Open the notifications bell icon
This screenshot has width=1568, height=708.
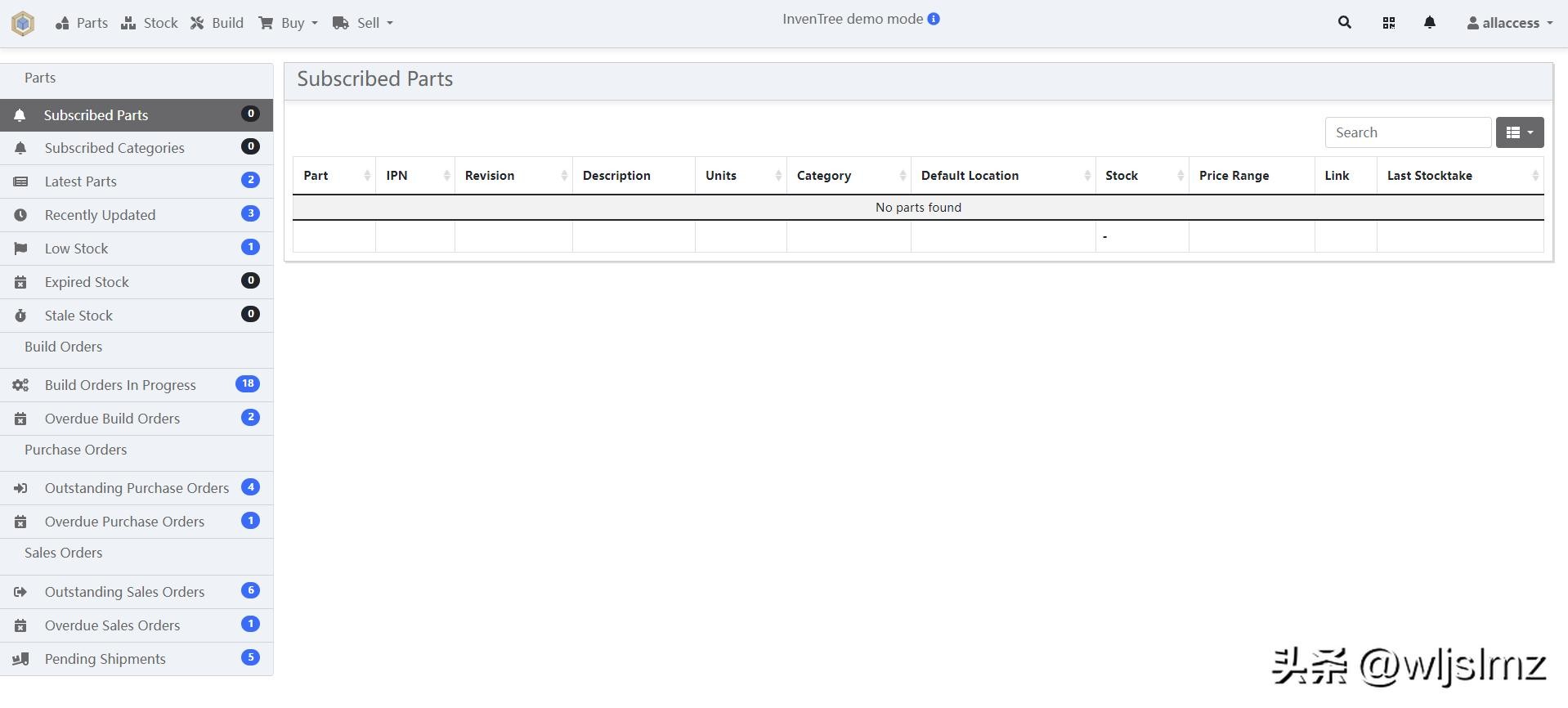pyautogui.click(x=1429, y=23)
